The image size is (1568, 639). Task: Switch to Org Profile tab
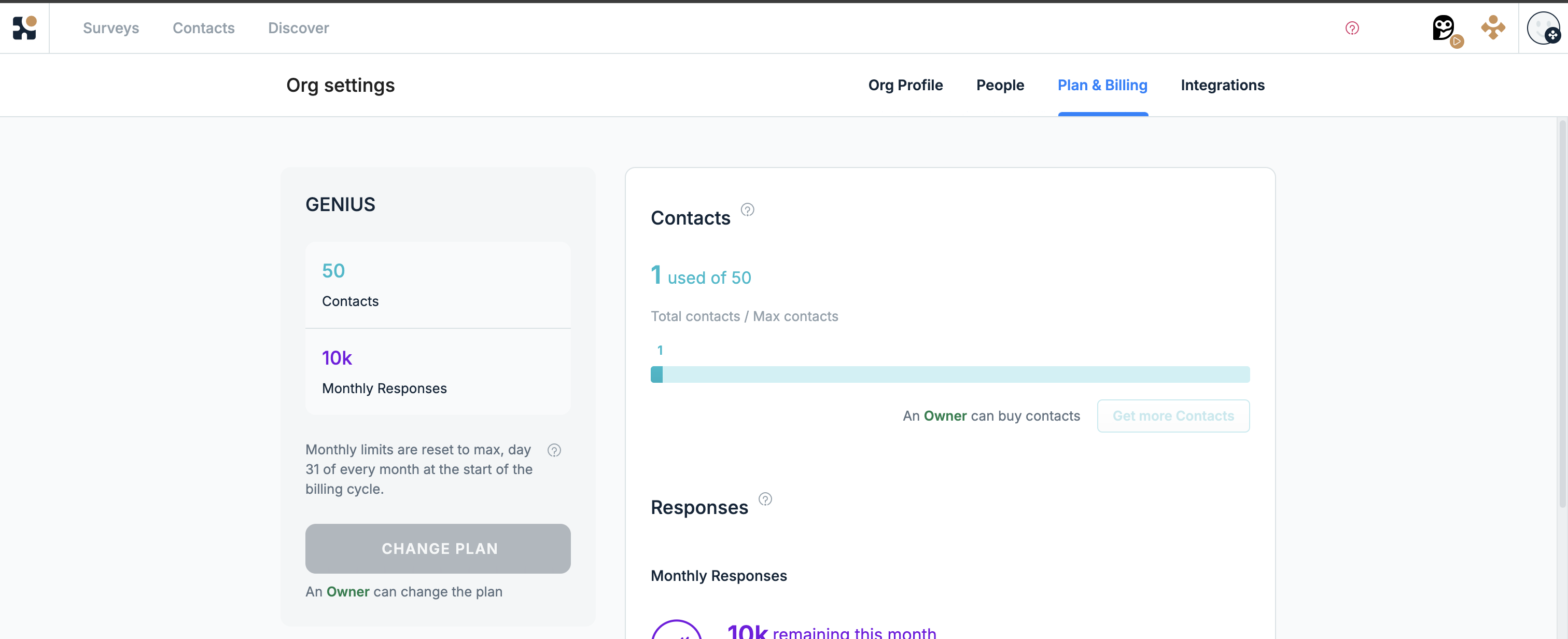click(905, 85)
